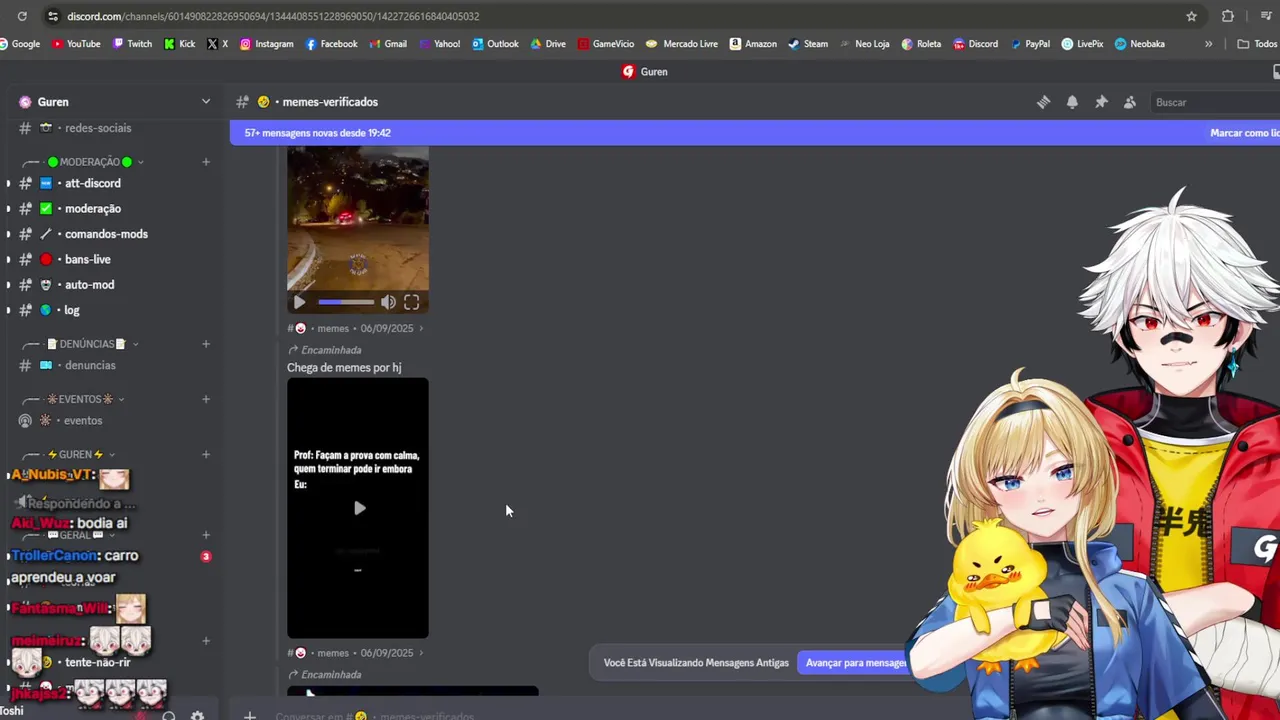Reload the page in browser
The height and width of the screenshot is (720, 1280).
coord(22,16)
